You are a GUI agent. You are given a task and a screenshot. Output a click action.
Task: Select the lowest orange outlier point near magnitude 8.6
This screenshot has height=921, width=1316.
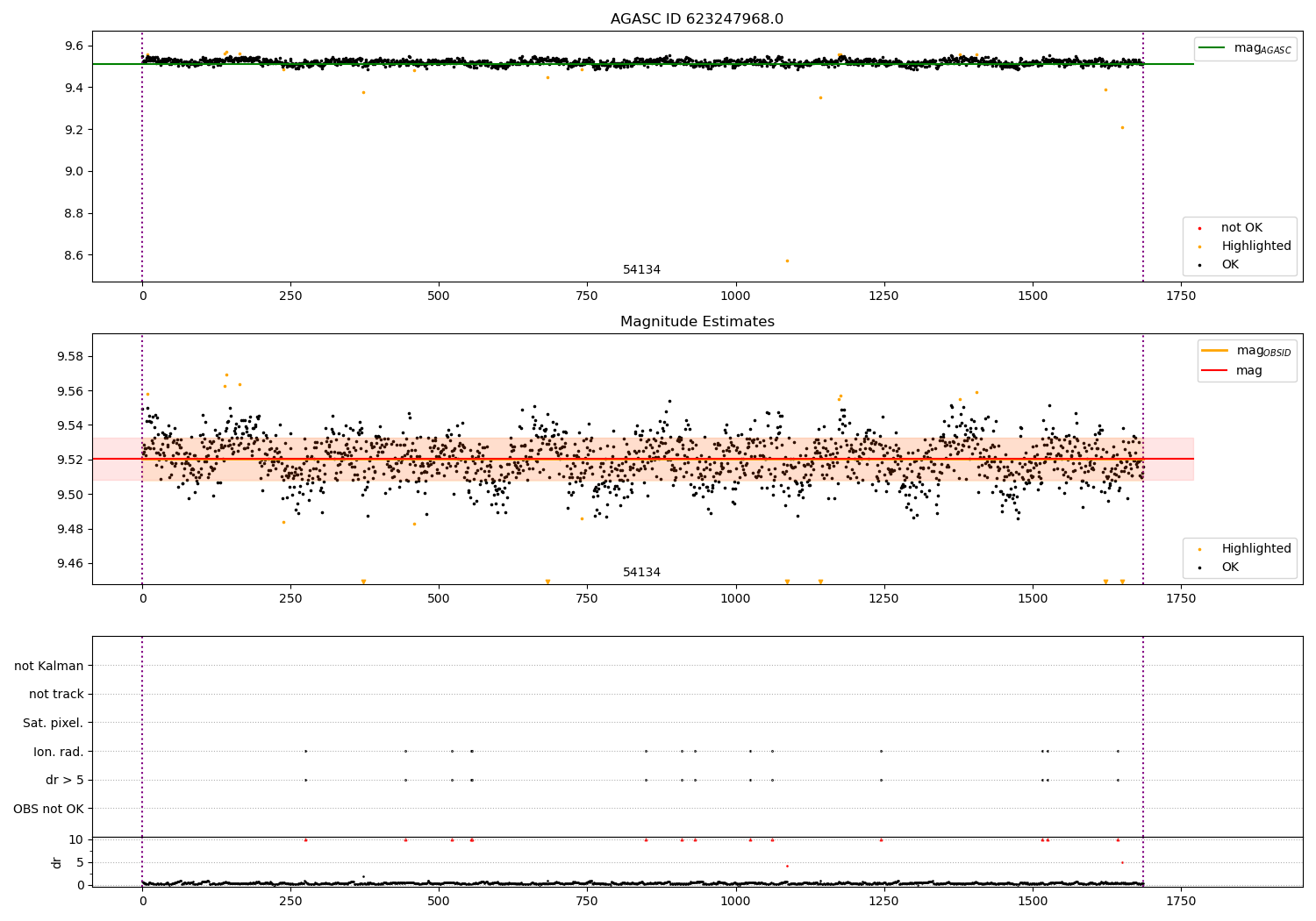787,261
